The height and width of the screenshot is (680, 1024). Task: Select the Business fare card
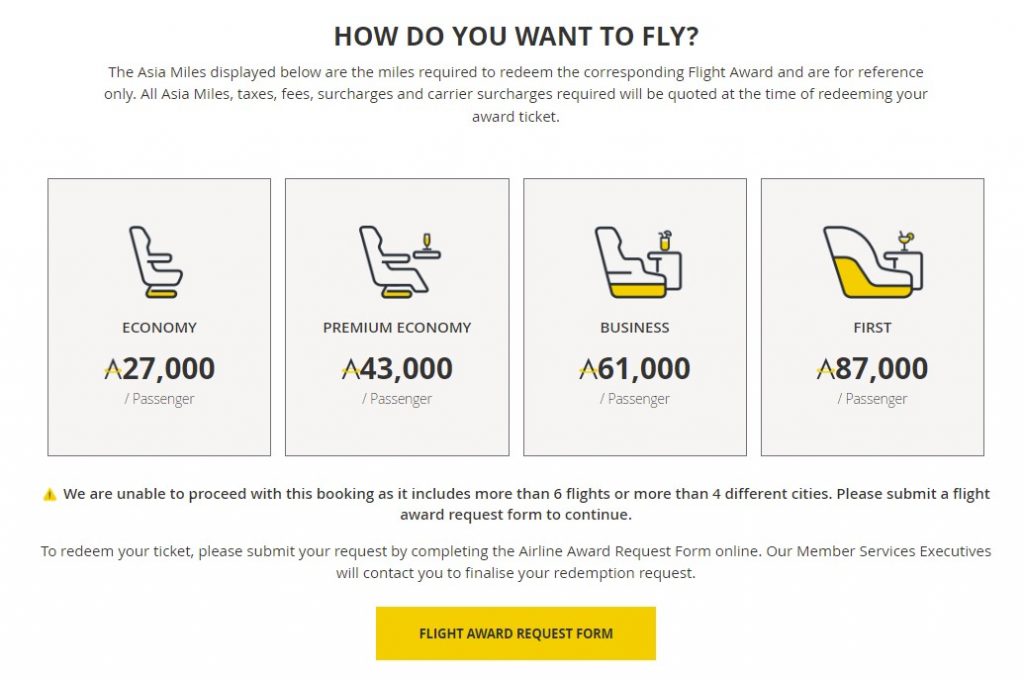635,315
